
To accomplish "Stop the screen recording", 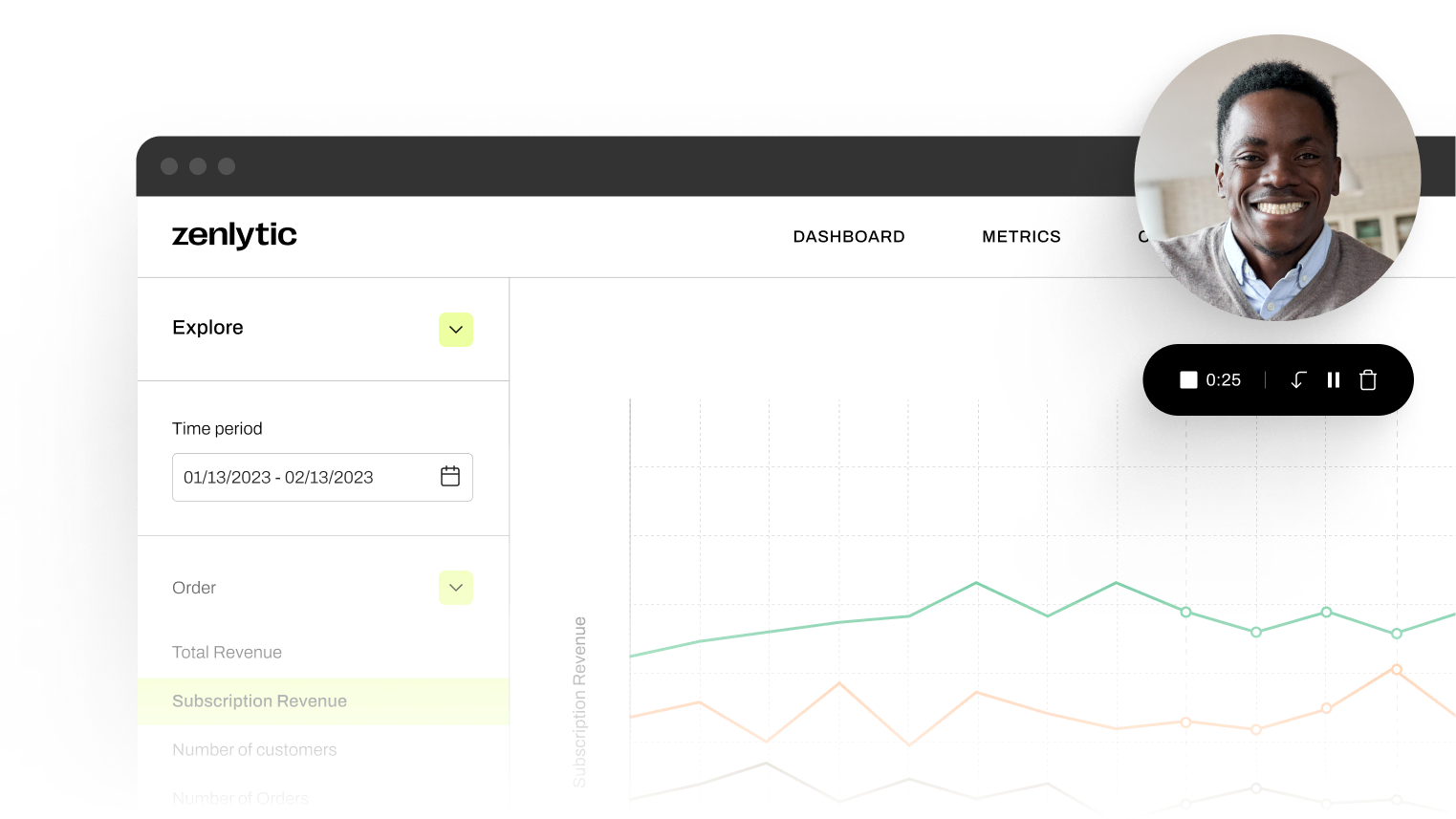I will 1188,379.
